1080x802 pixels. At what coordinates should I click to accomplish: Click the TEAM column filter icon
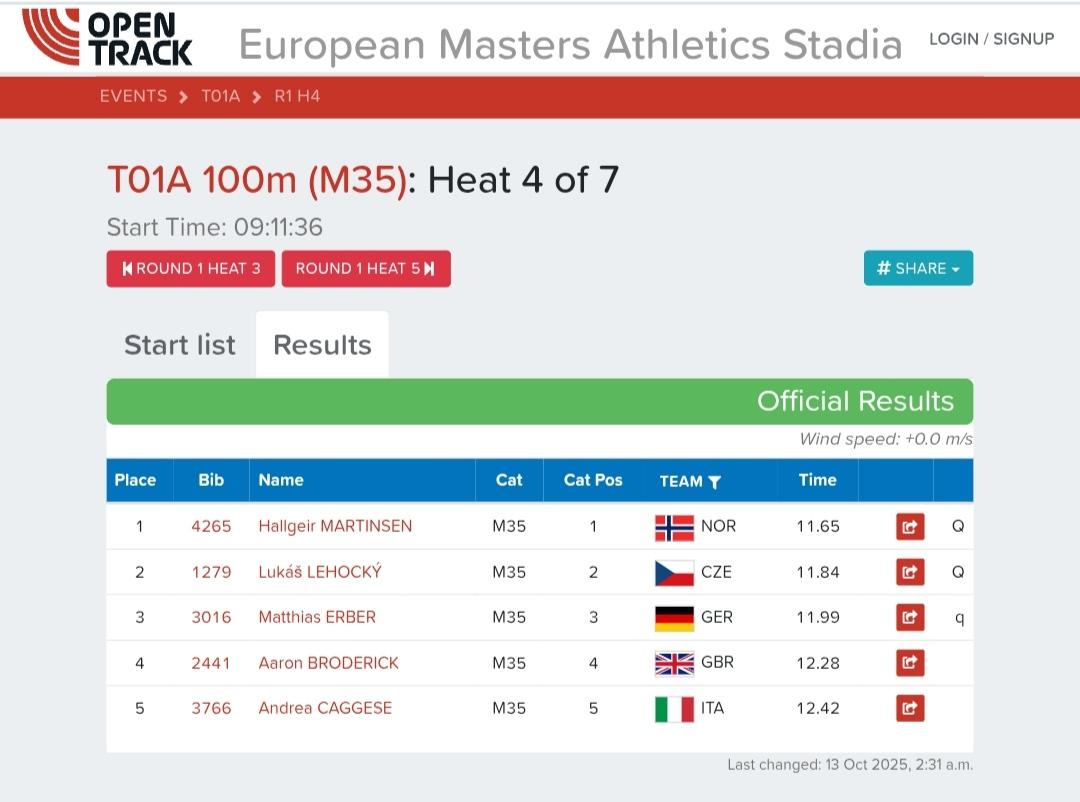714,482
